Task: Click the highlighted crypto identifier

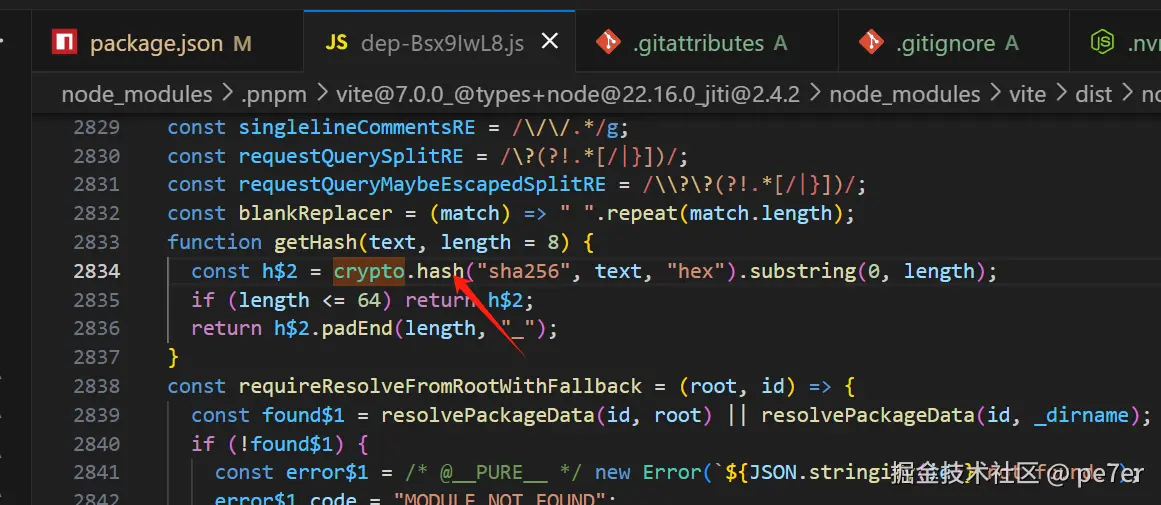Action: pyautogui.click(x=369, y=271)
